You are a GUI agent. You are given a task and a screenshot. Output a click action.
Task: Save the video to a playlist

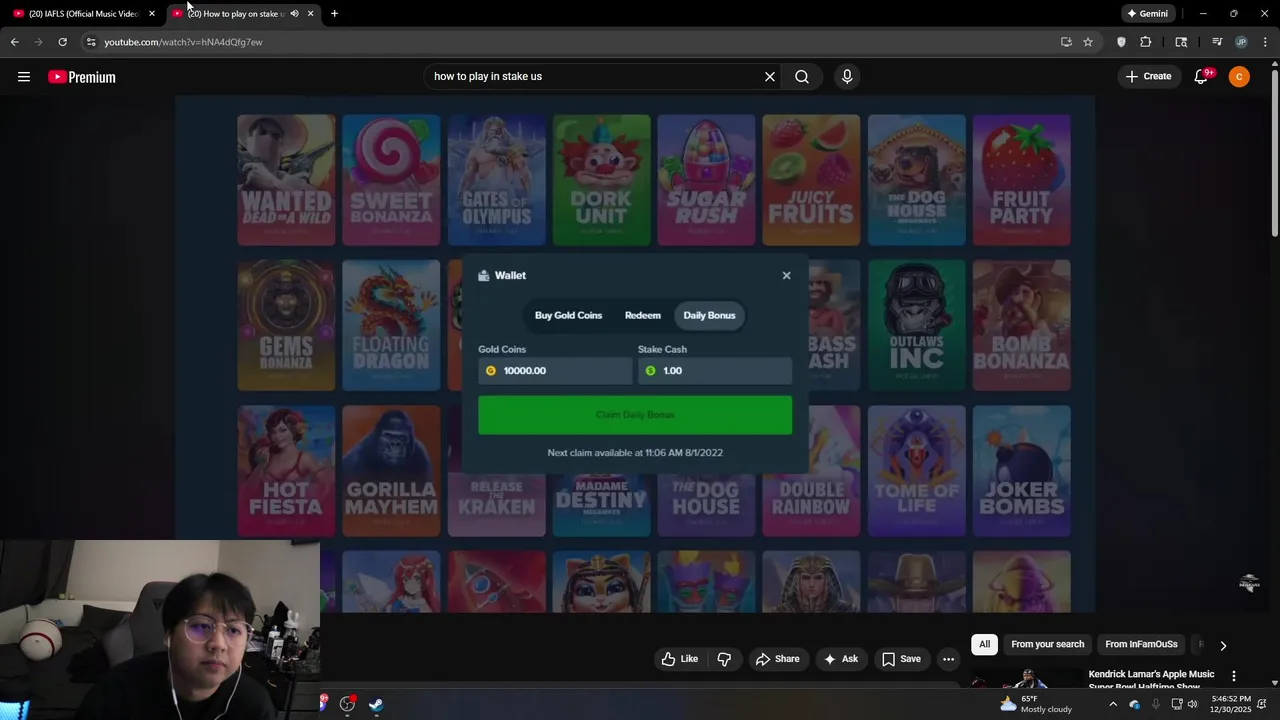tap(900, 659)
